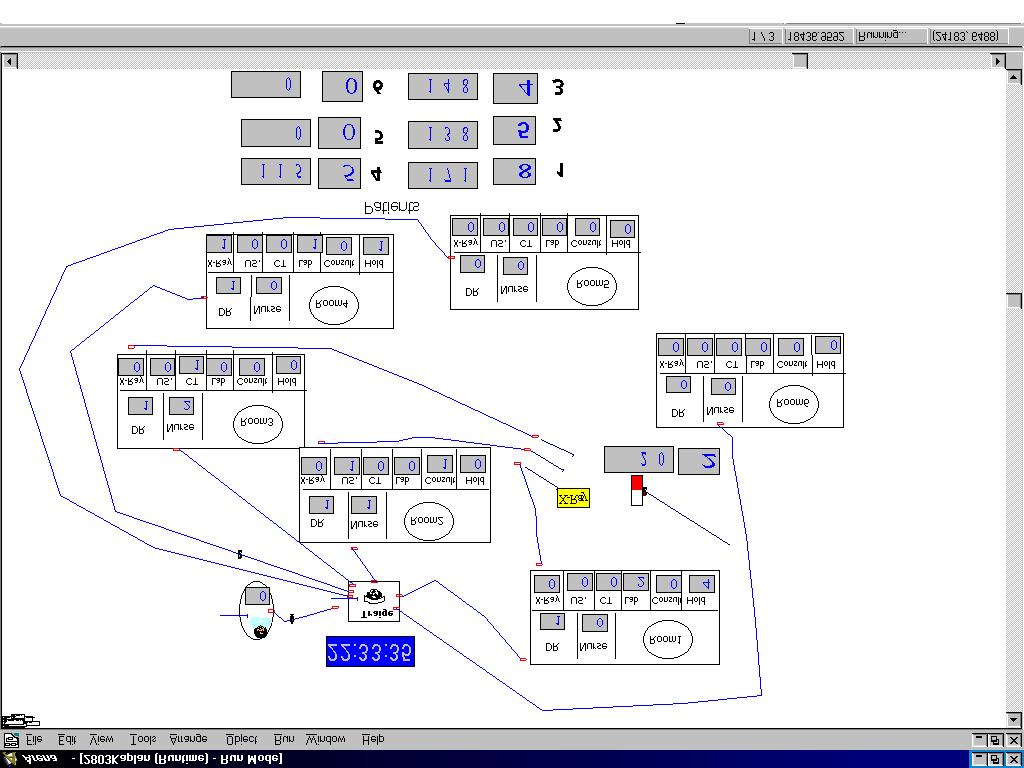
Task: Open the Edit menu
Action: coord(67,739)
